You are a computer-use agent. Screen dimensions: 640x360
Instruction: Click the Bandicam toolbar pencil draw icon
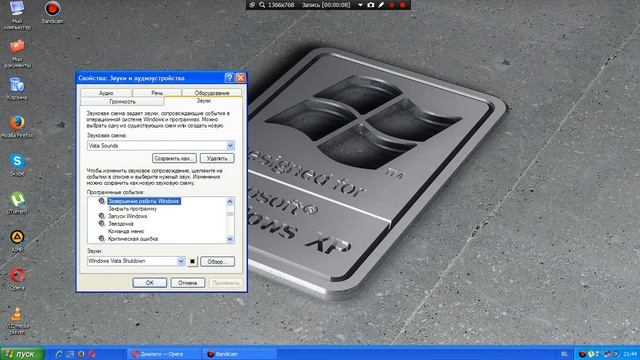point(381,5)
